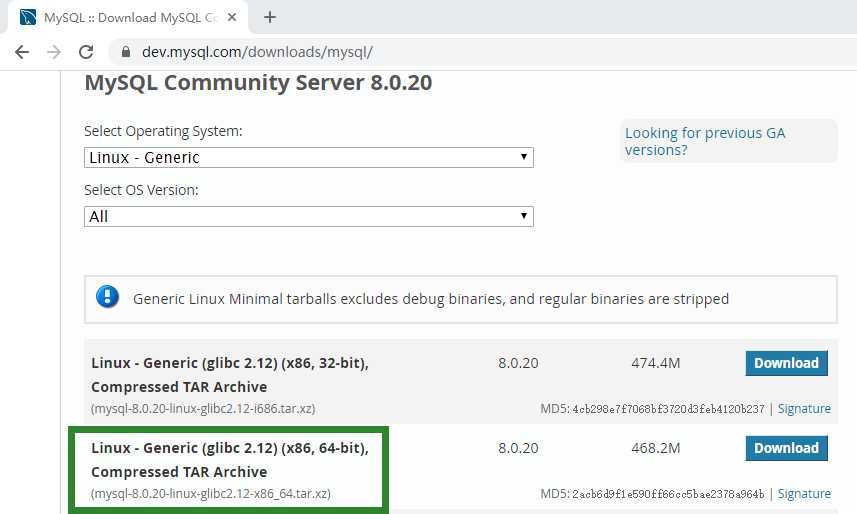Click the browser forward arrow
Image resolution: width=857 pixels, height=514 pixels.
coord(54,52)
